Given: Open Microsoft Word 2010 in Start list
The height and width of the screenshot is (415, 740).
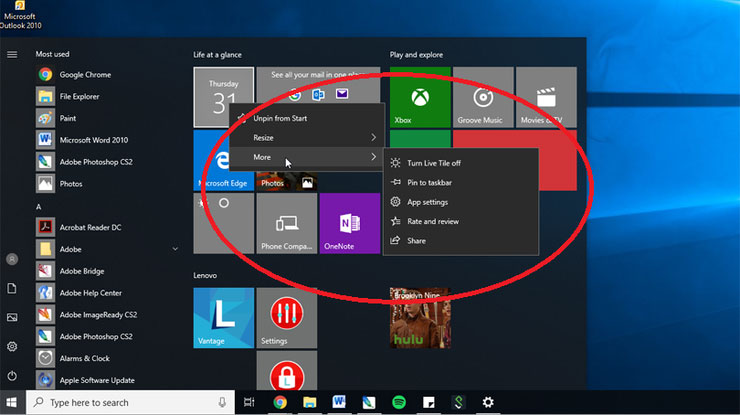Looking at the screenshot, I should point(93,140).
